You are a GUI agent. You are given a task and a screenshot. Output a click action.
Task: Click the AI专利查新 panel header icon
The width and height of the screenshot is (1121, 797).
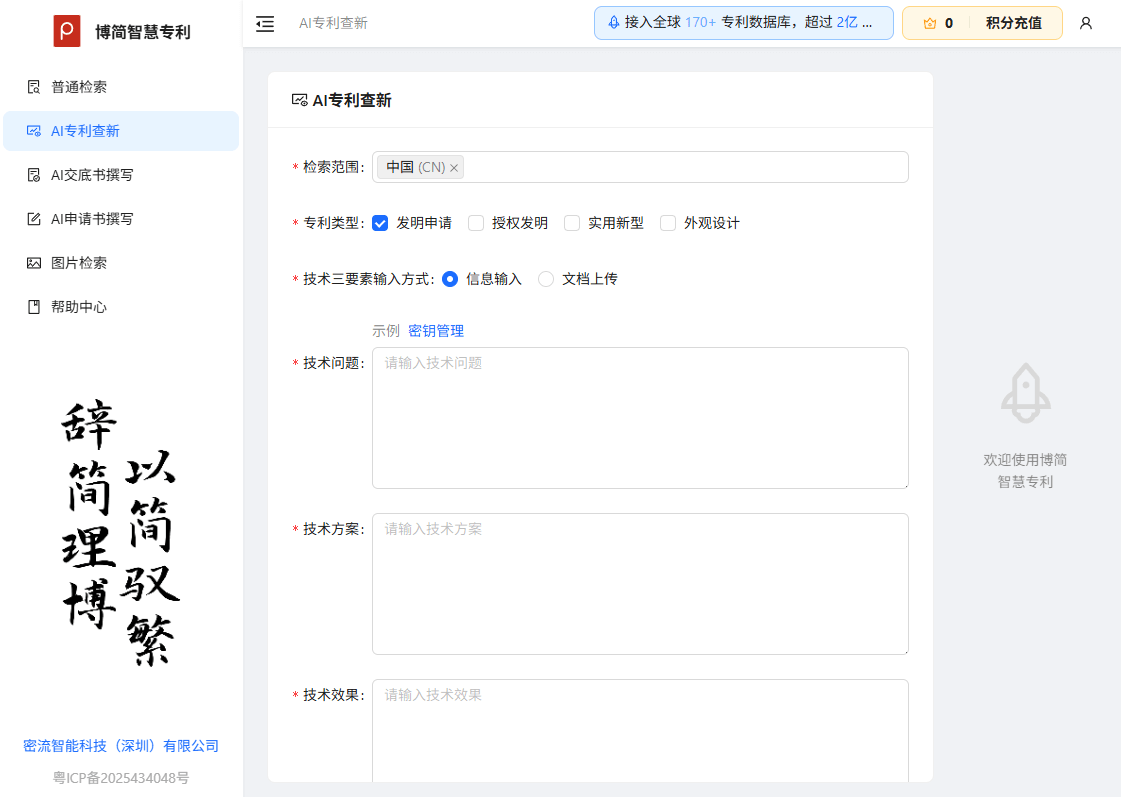(x=300, y=100)
